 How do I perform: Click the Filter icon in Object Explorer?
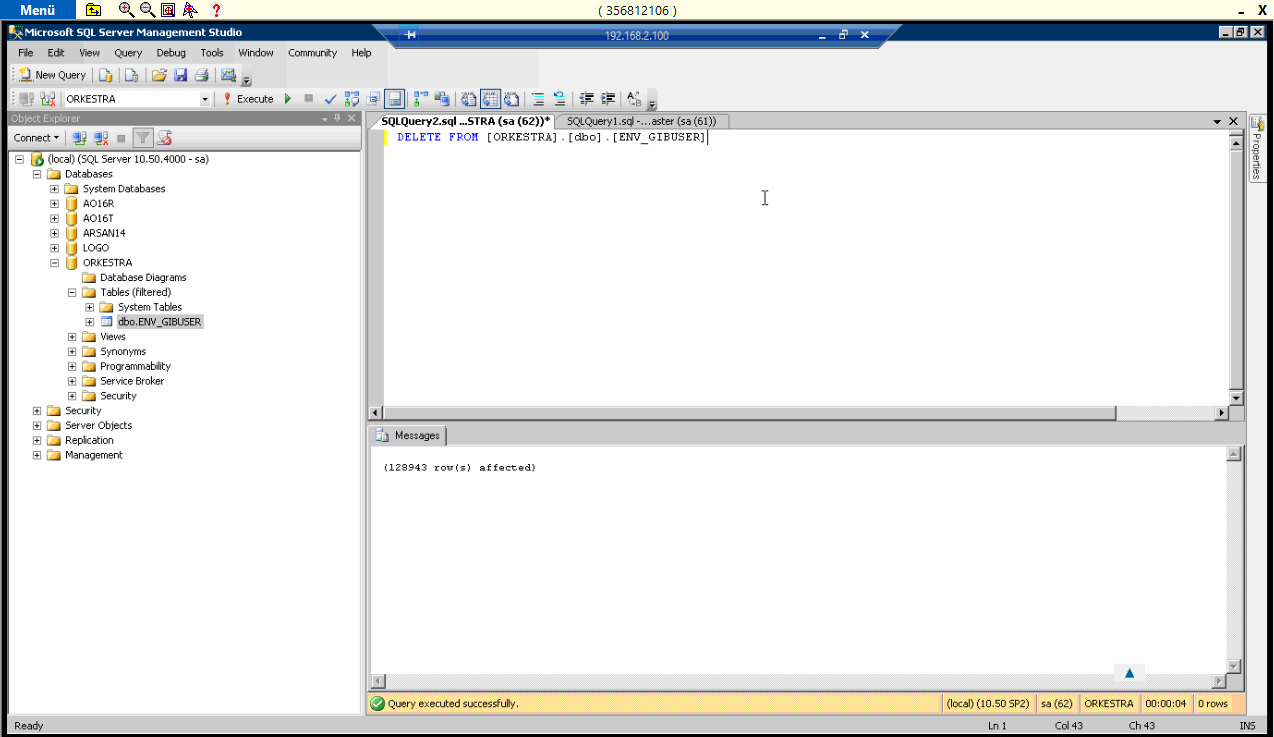coord(143,138)
